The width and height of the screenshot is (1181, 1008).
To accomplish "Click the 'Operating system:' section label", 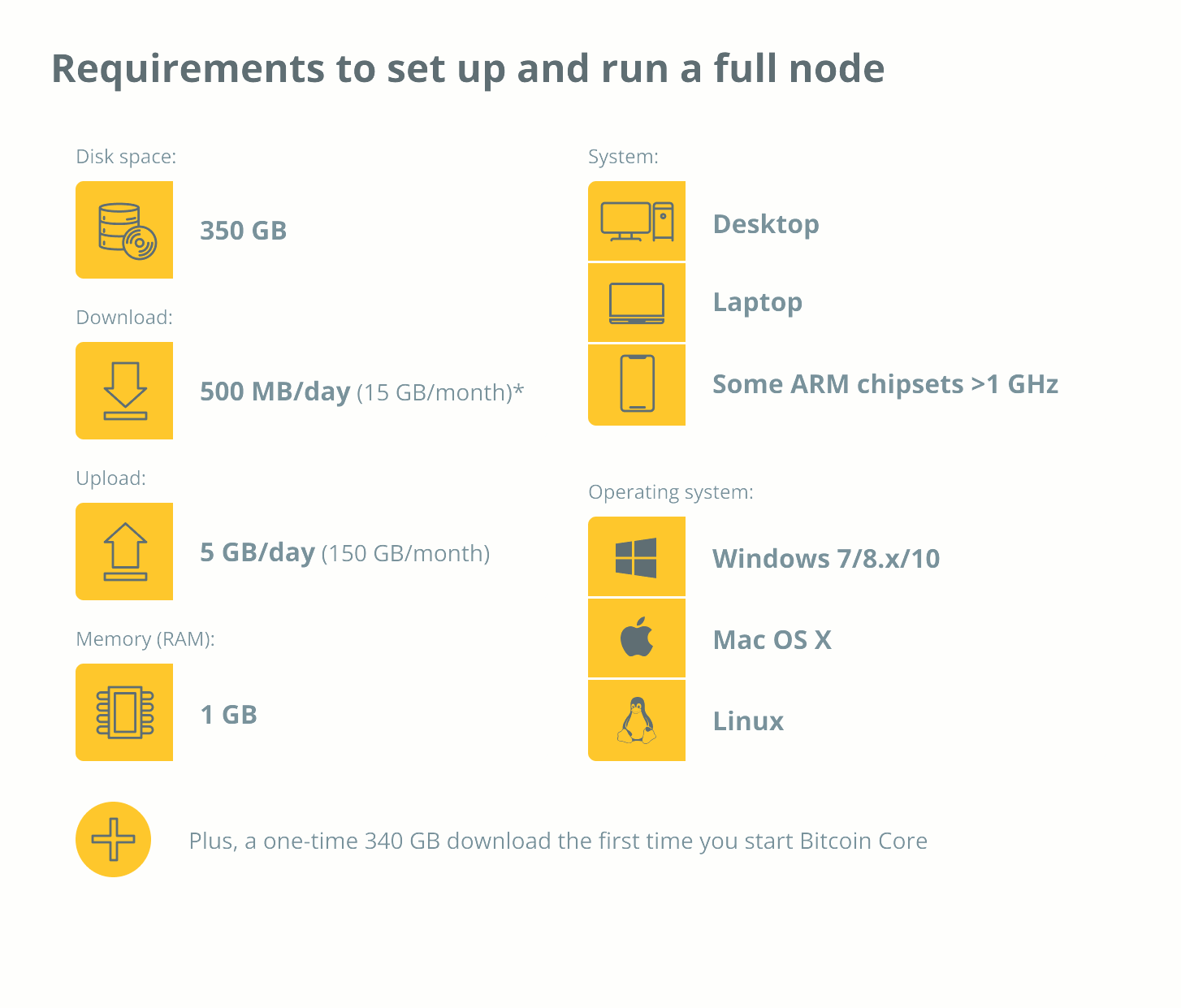I will coord(671,492).
